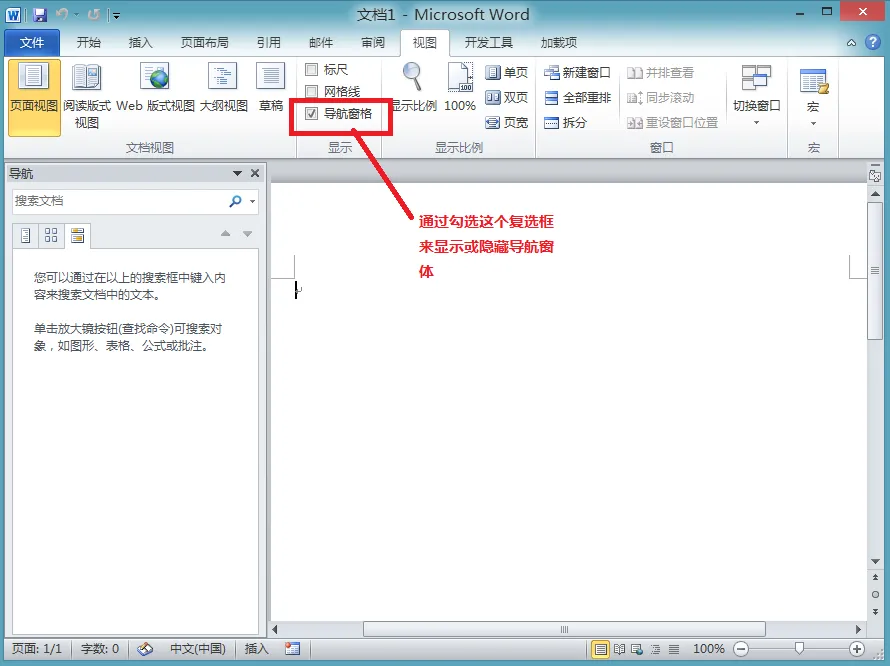The image size is (890, 666).
Task: Save document via quick access toolbar
Action: coord(40,15)
